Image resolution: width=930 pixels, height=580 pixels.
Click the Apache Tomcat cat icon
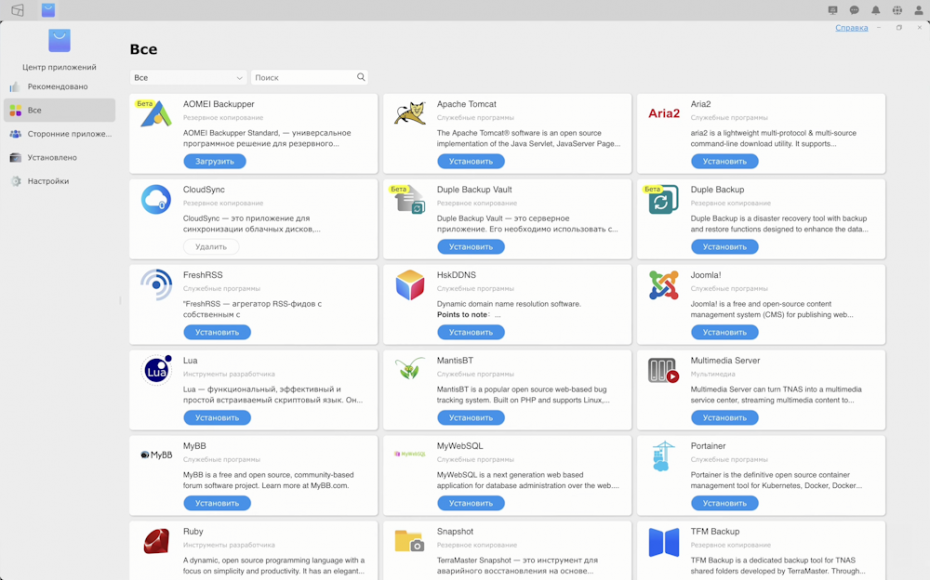[x=410, y=113]
